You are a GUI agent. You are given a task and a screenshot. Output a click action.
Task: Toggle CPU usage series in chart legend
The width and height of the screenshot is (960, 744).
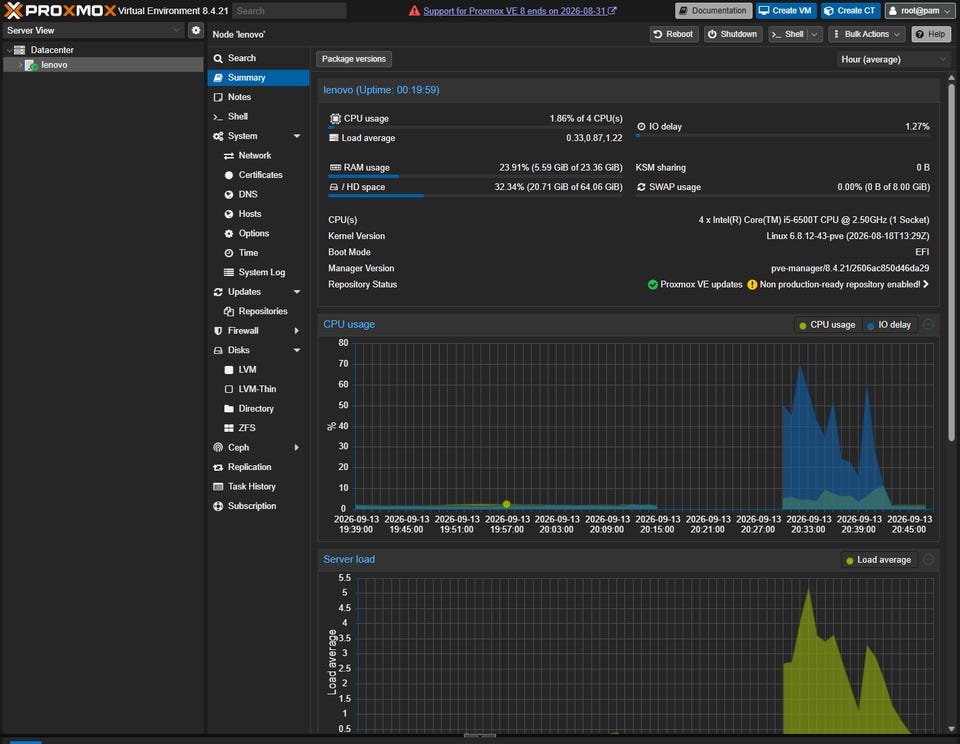click(x=827, y=325)
